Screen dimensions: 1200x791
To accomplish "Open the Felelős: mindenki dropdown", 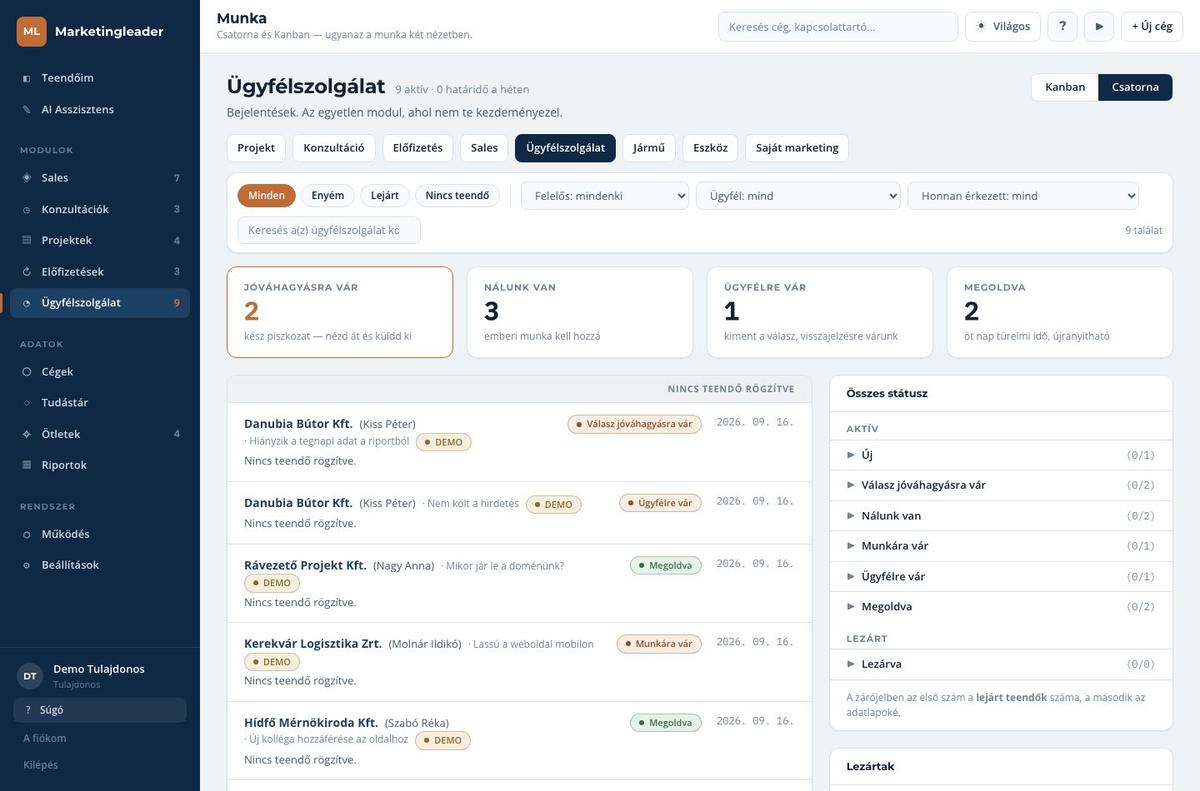I will coord(605,196).
